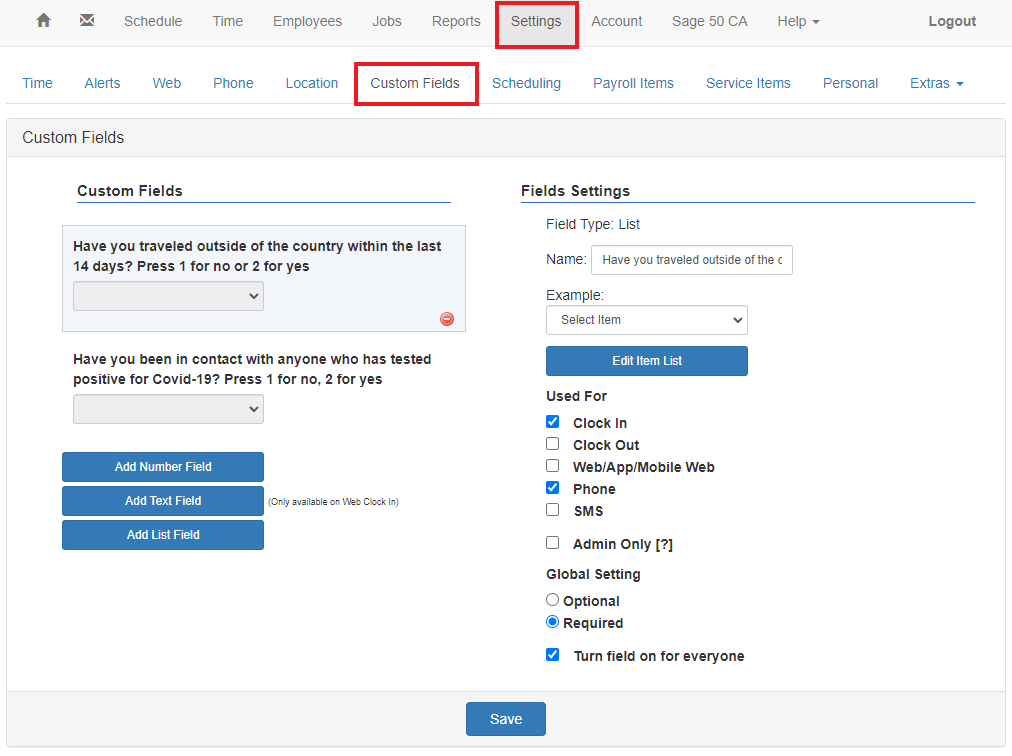
Task: Switch to the Service Items tab
Action: click(748, 83)
